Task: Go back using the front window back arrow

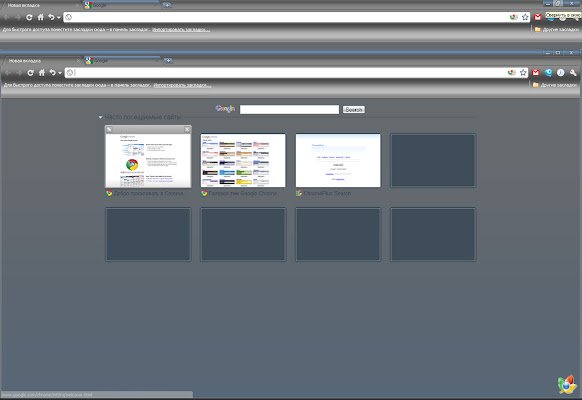Action: point(7,73)
